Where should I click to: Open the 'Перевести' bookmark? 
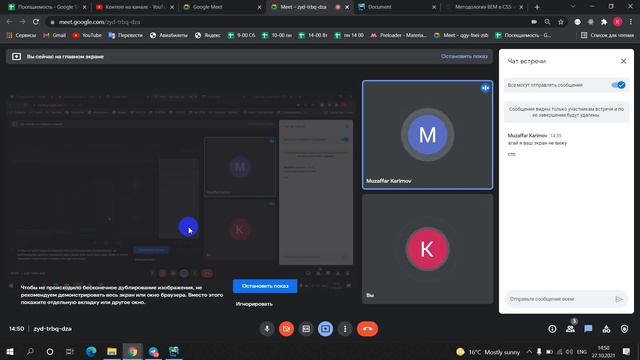click(126, 36)
